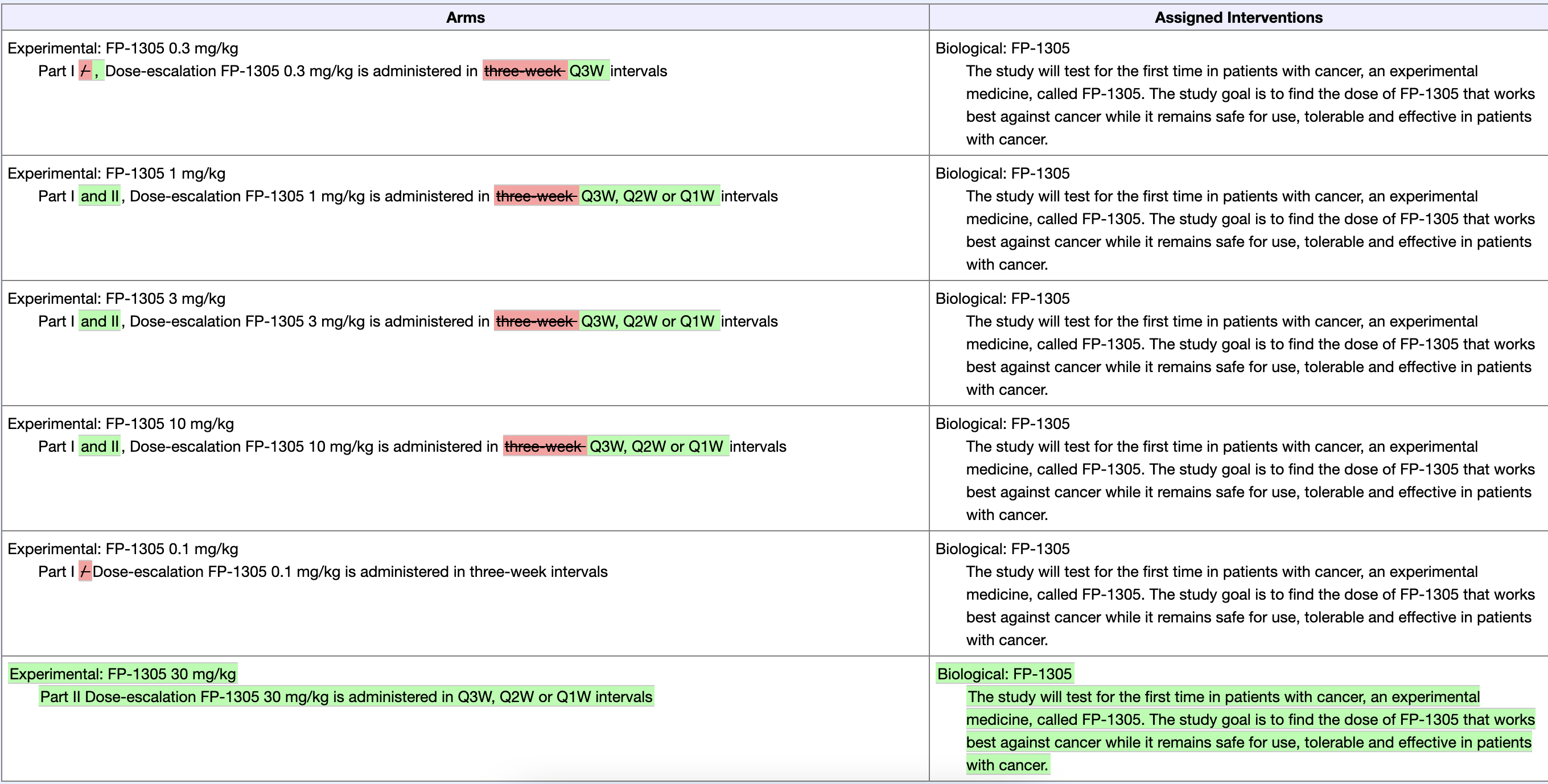Click the green 'and II' in 1 mg/kg row
Viewport: 1548px width, 784px height.
point(100,196)
